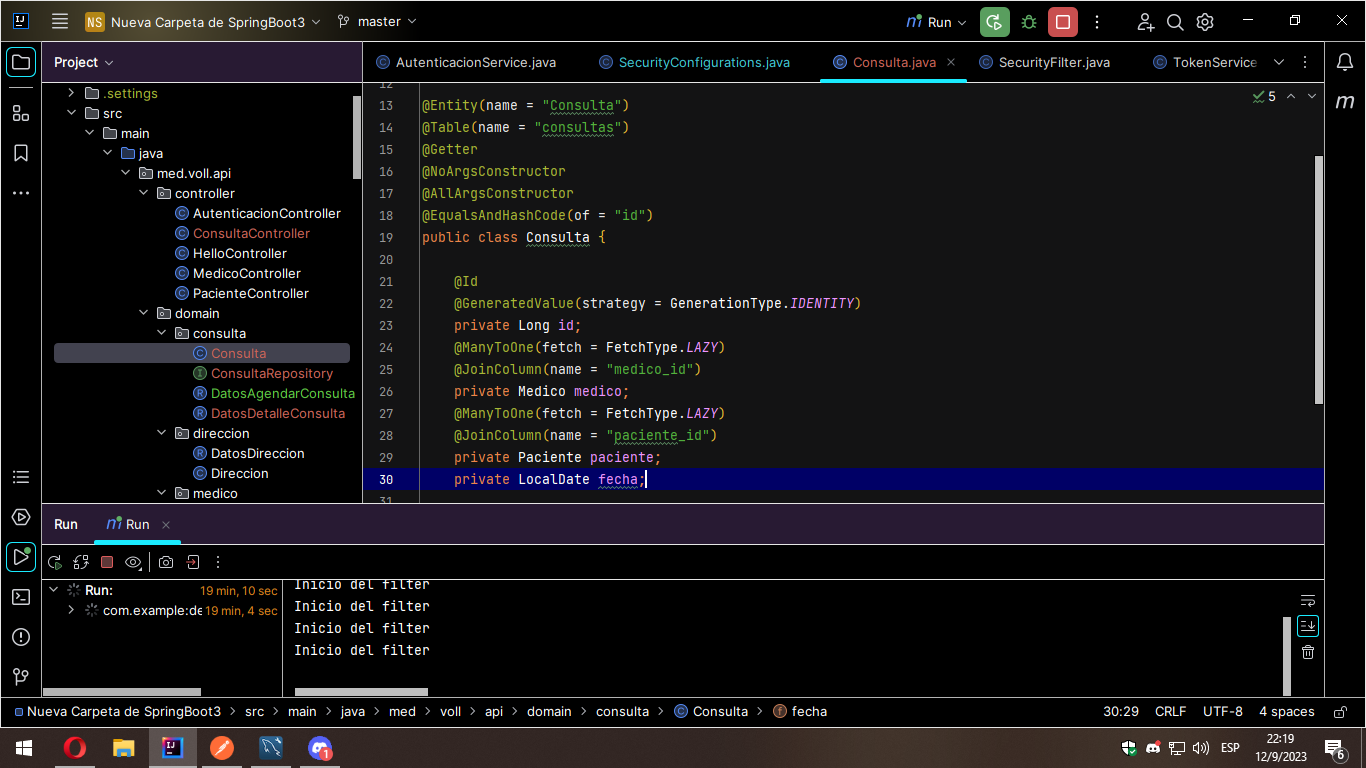Screen dimensions: 1366x768
Task: Toggle soft-wrap in console
Action: [x=1308, y=600]
